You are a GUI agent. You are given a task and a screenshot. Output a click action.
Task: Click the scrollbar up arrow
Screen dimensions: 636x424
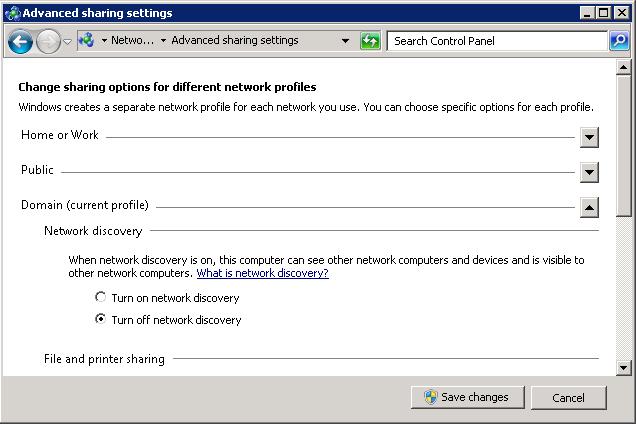point(625,66)
